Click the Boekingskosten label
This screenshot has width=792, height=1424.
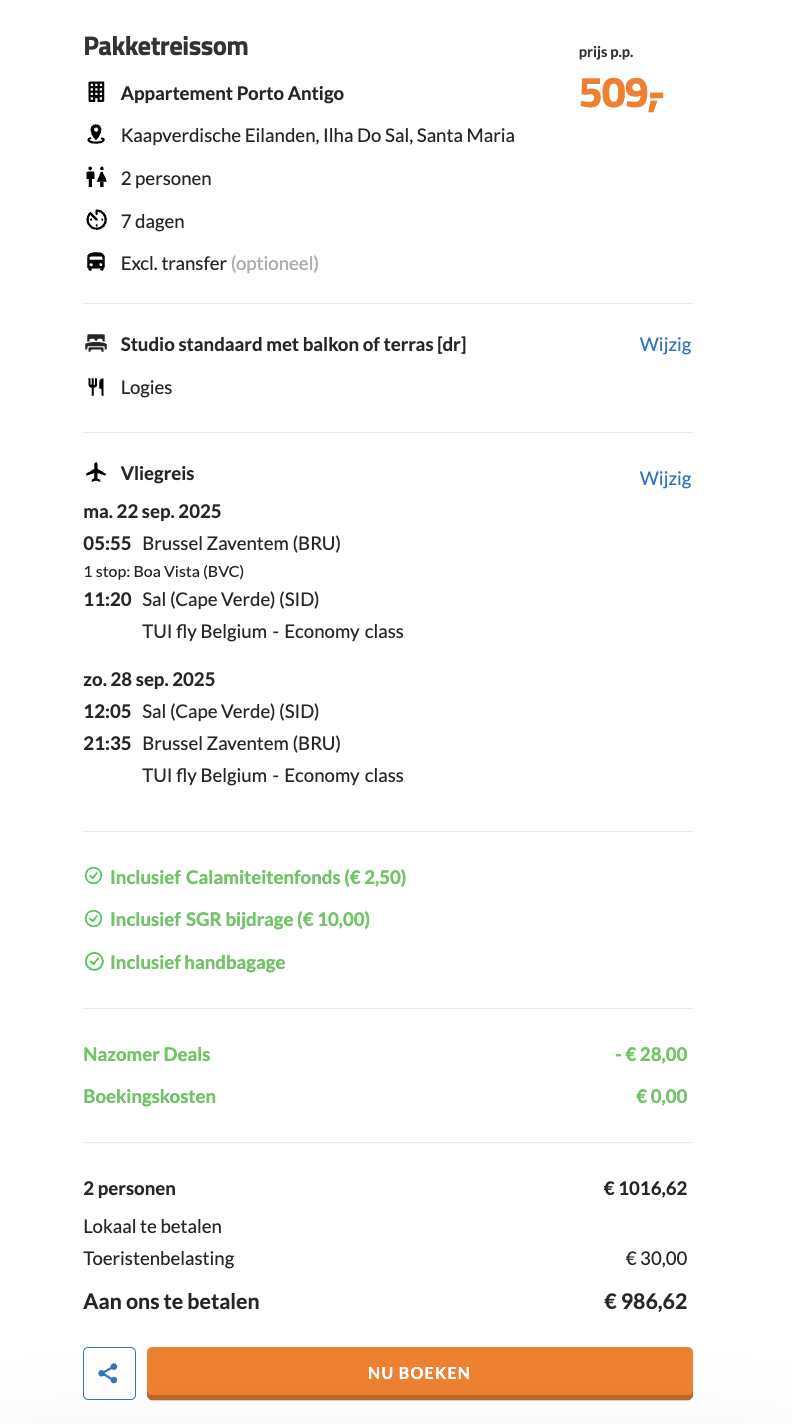[149, 1096]
